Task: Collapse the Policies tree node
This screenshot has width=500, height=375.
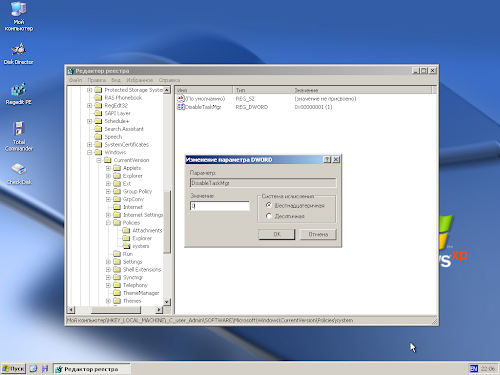Action: pyautogui.click(x=108, y=222)
